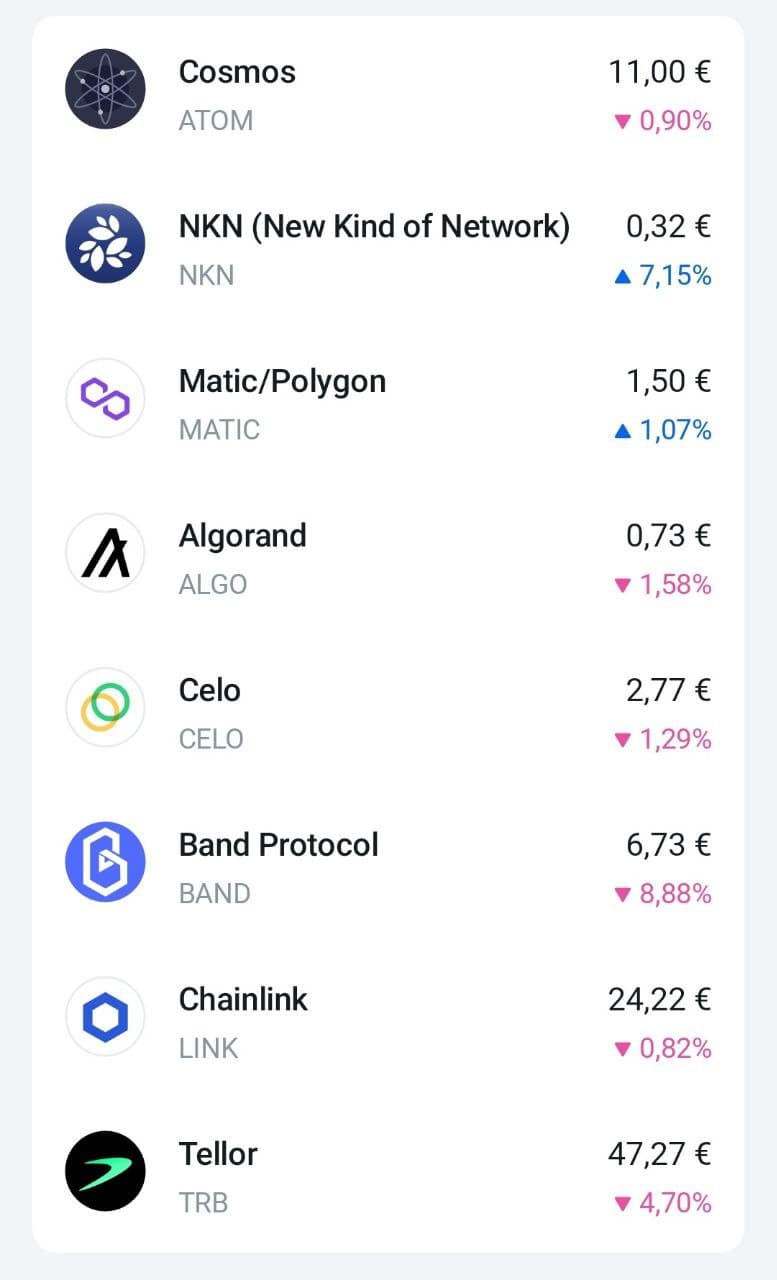Image resolution: width=777 pixels, height=1280 pixels.
Task: Click the Chainlink 24,22 € price
Action: click(659, 999)
